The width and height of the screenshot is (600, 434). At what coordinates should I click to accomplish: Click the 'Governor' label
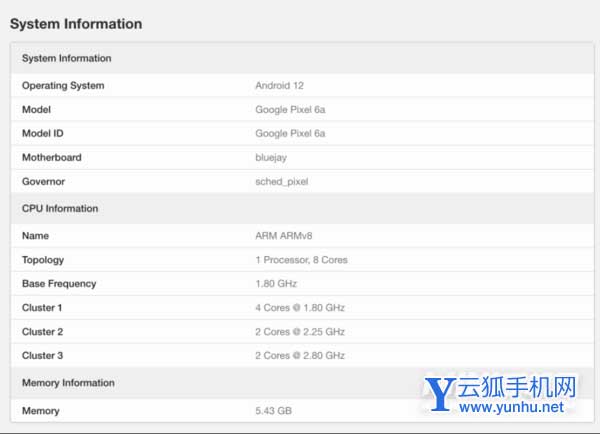coord(44,181)
